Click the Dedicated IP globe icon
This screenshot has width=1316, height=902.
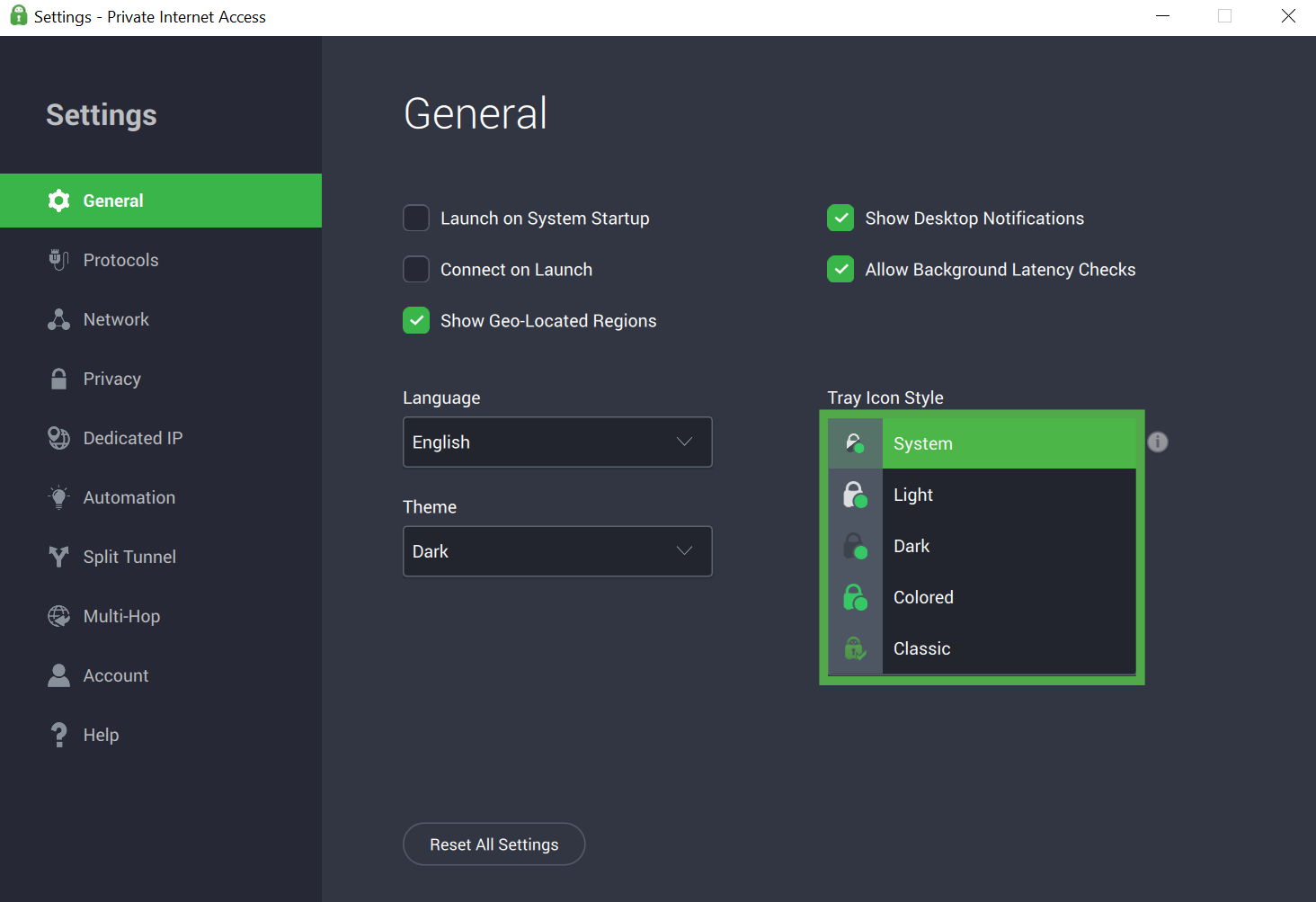[x=58, y=438]
